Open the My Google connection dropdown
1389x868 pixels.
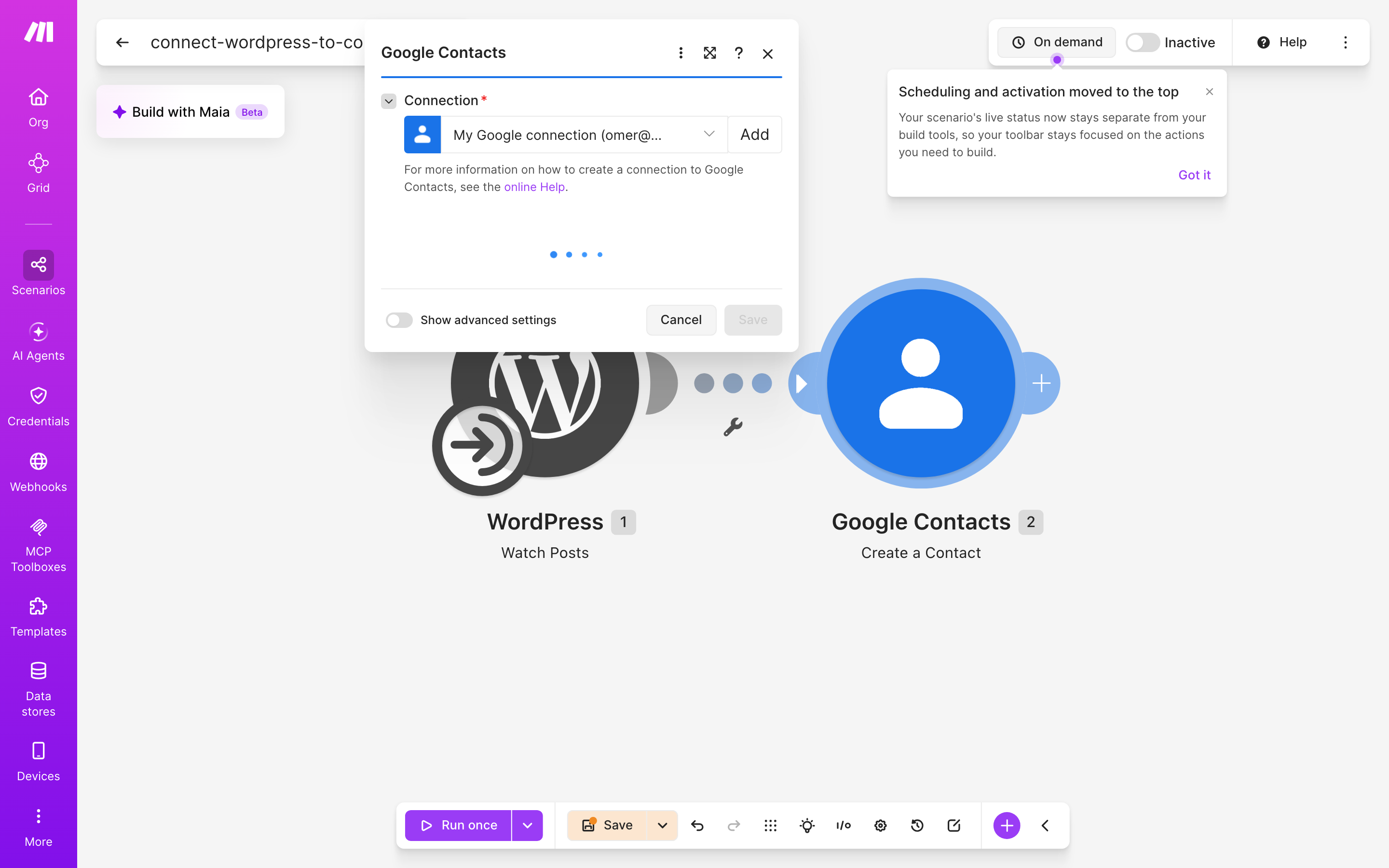(x=584, y=135)
